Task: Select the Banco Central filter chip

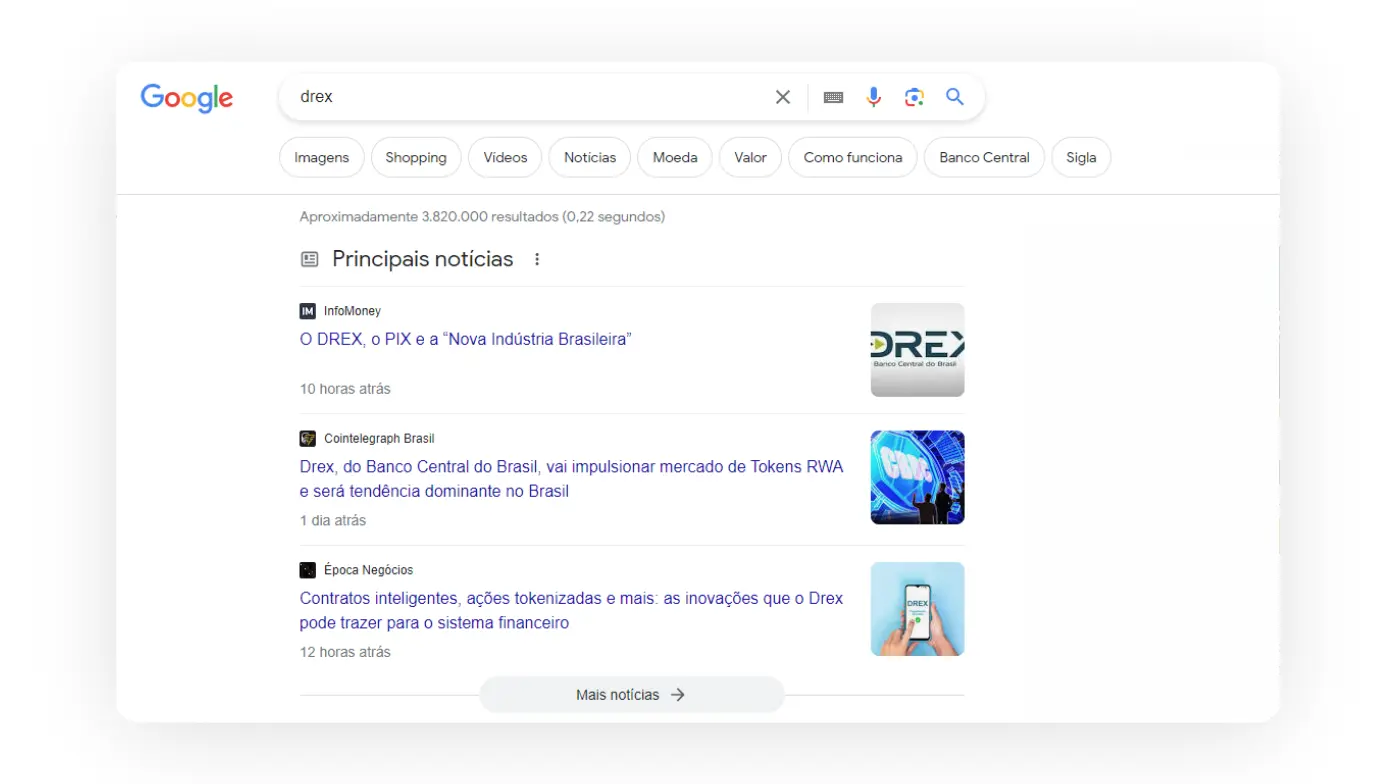Action: click(x=983, y=157)
